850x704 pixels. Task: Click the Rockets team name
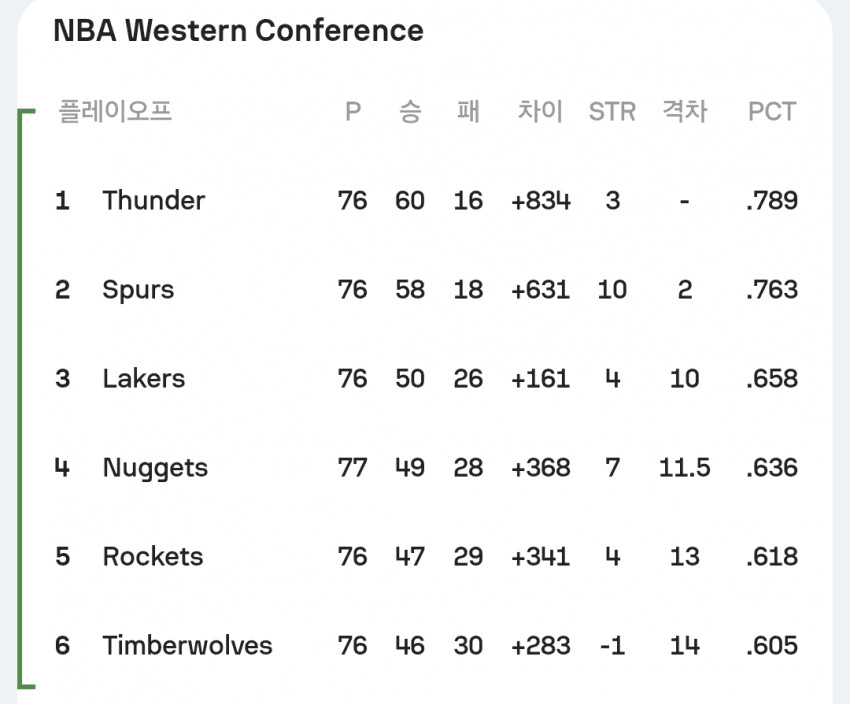click(152, 557)
